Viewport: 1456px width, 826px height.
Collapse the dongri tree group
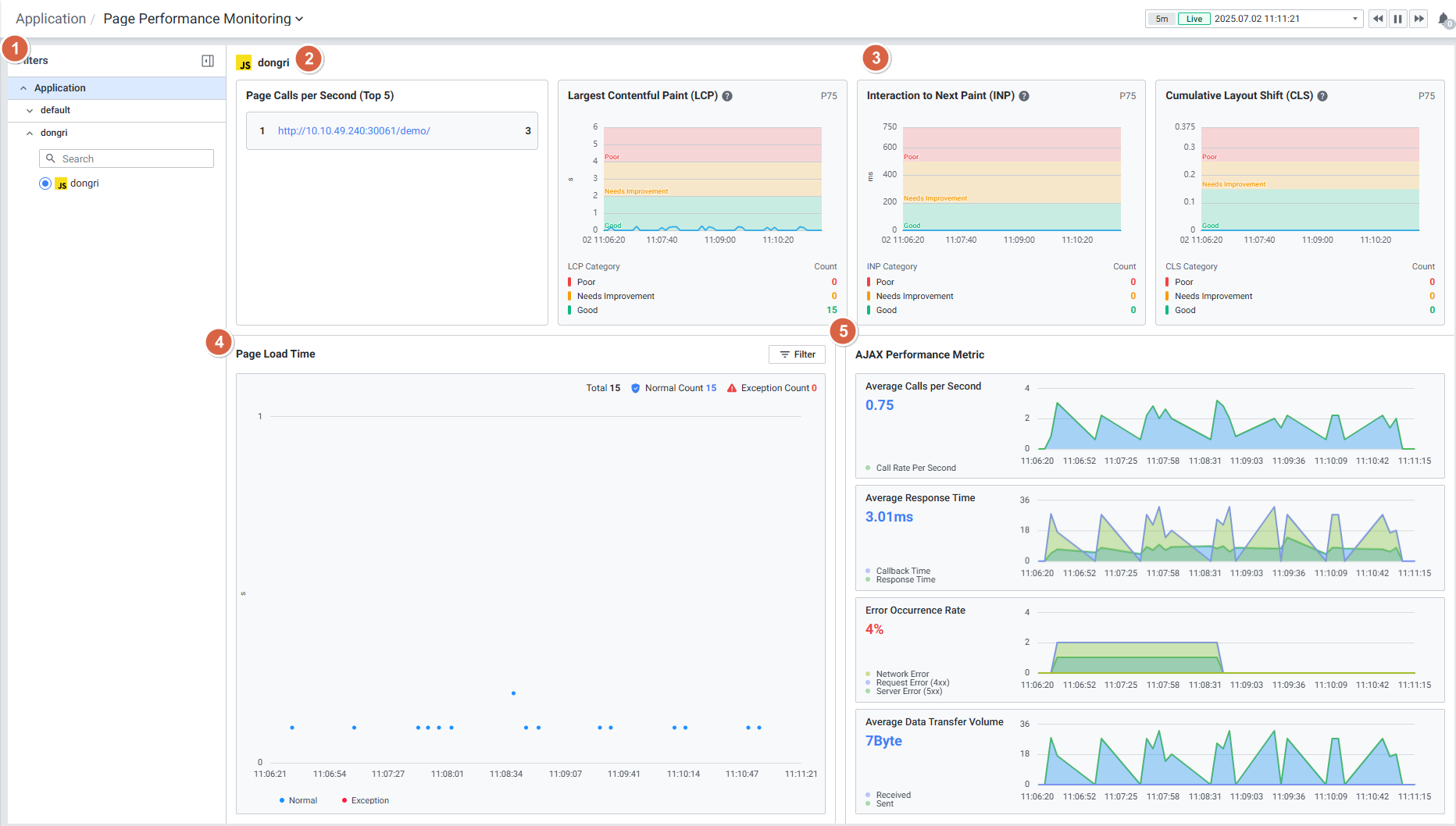pos(30,134)
